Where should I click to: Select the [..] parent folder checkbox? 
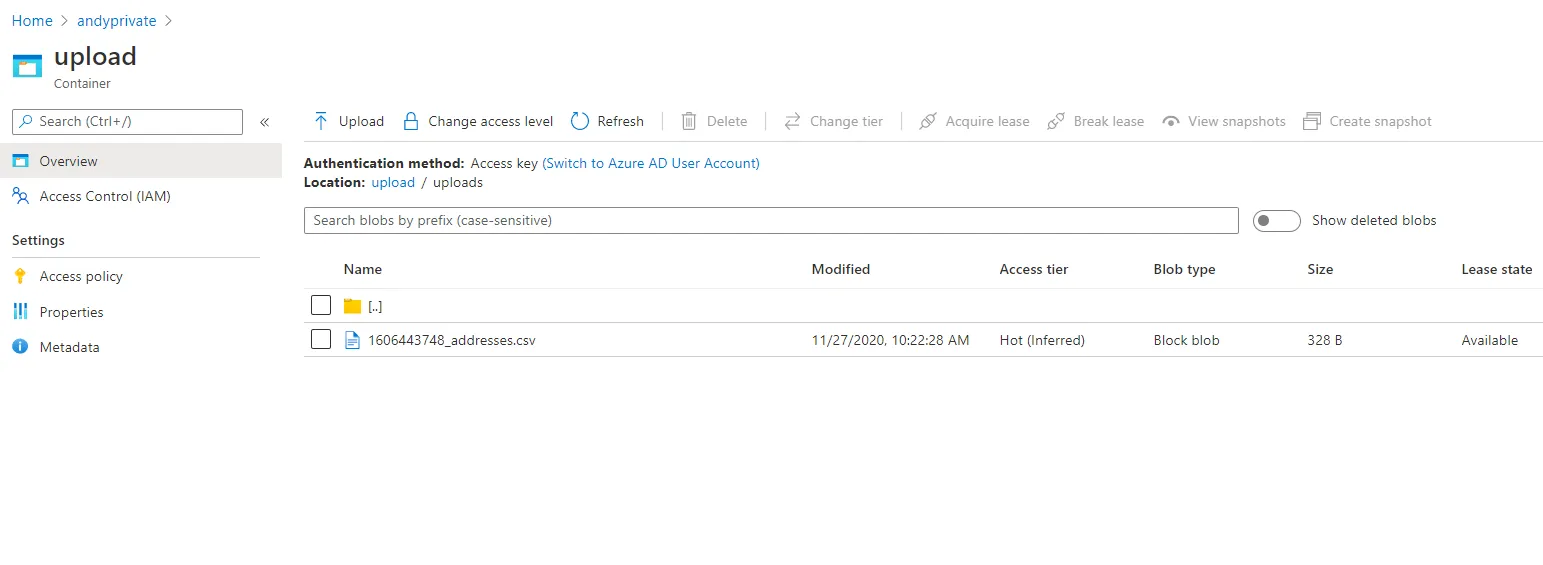(x=321, y=305)
